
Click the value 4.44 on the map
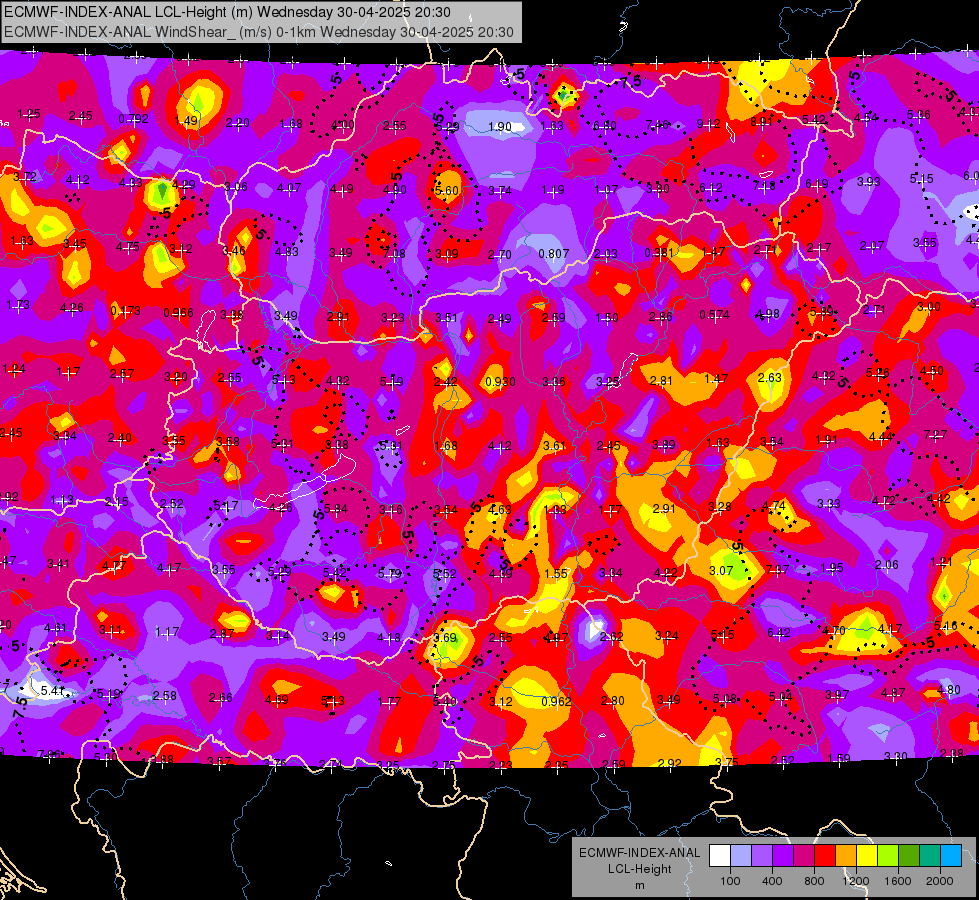[x=880, y=436]
